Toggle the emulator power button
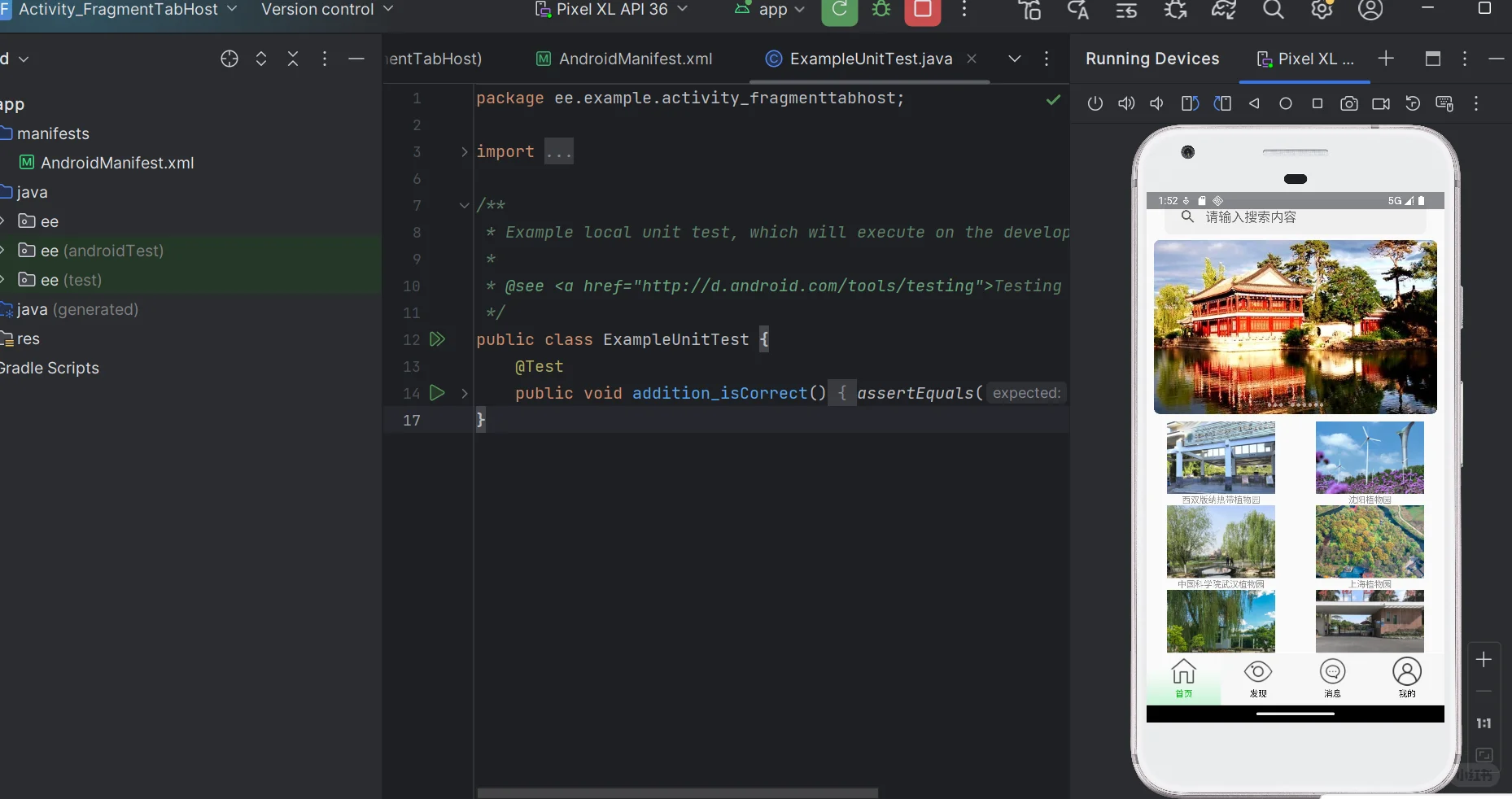The image size is (1512, 799). coord(1095,104)
